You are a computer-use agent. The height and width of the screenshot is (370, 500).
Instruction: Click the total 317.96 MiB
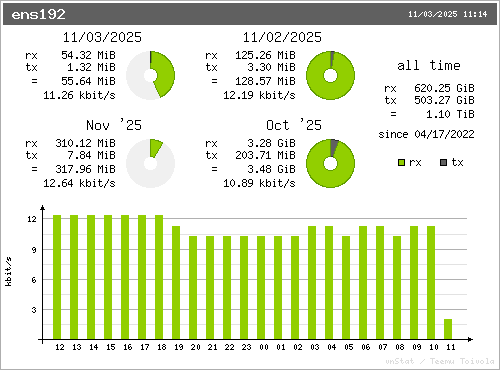85,169
